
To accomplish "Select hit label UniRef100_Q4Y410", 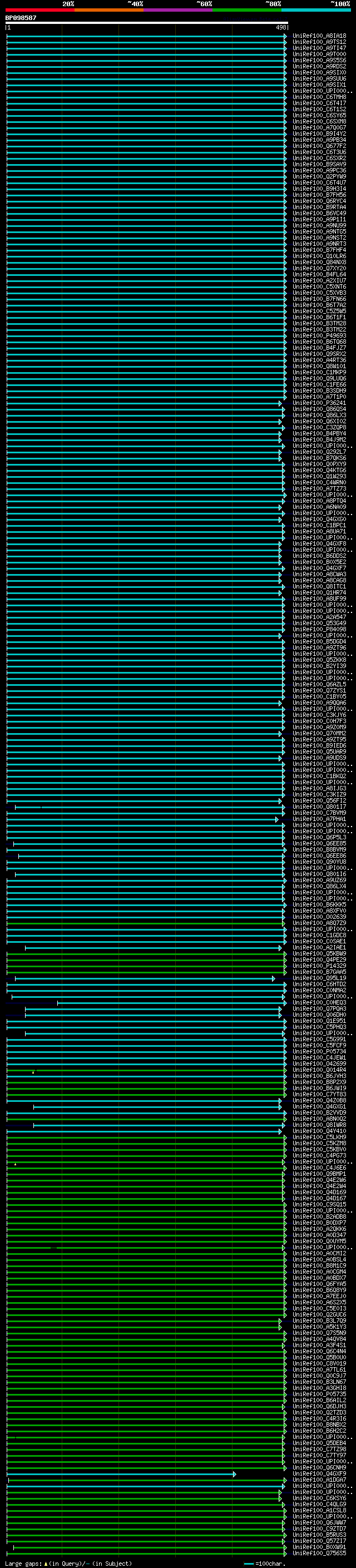I will [x=319, y=1131].
